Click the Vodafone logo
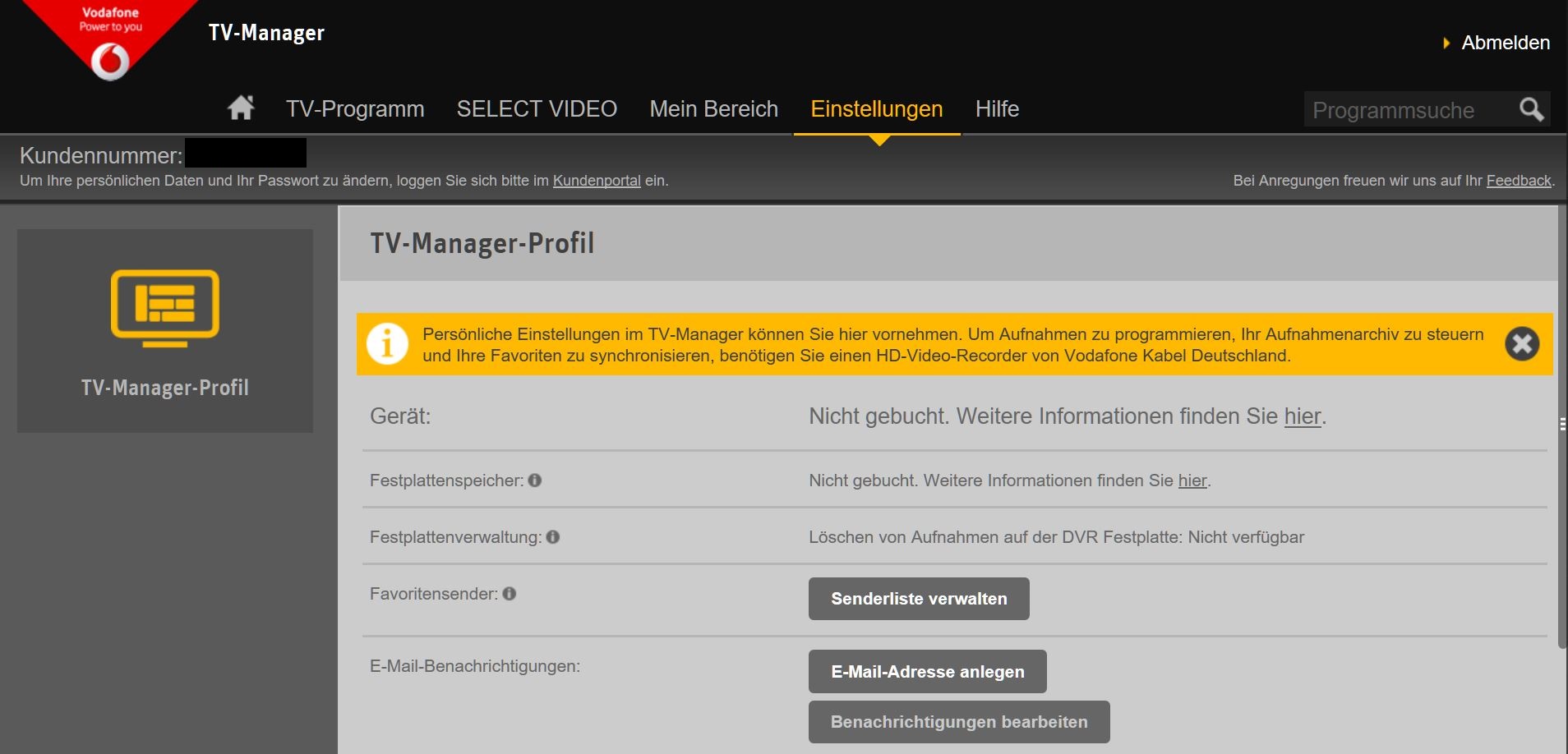The width and height of the screenshot is (1568, 754). 110,39
